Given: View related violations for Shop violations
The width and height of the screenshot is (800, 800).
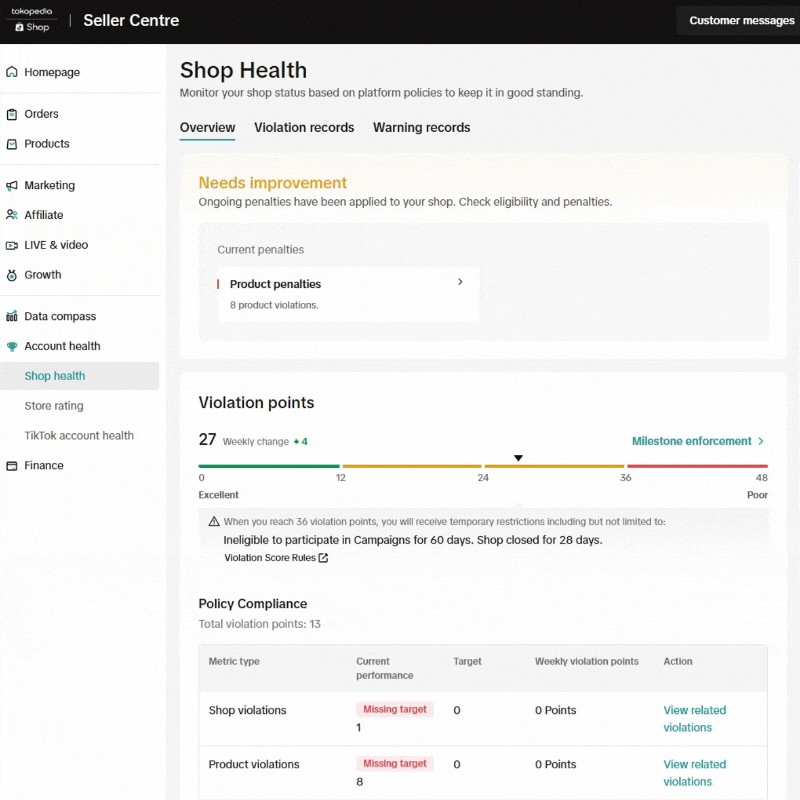Looking at the screenshot, I should tap(694, 719).
